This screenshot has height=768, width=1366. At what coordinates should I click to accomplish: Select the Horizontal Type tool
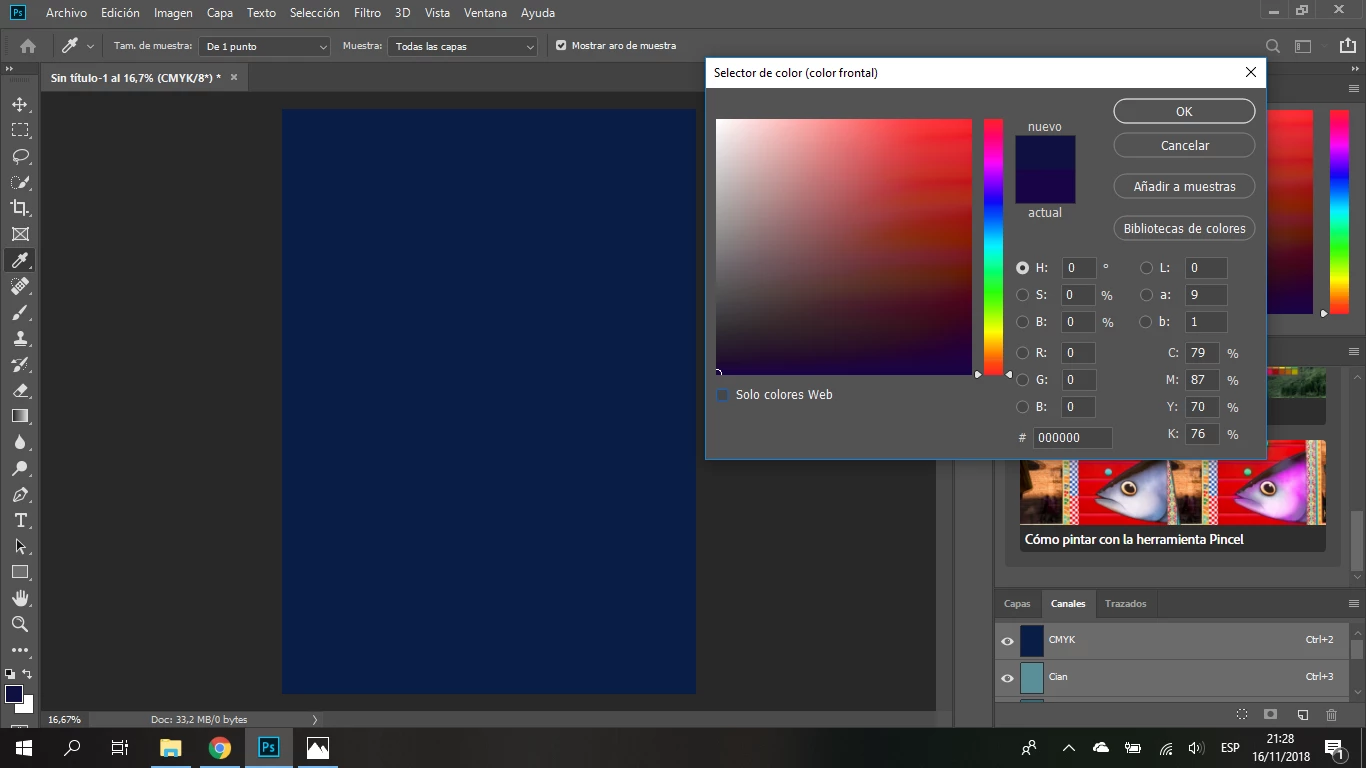20,520
